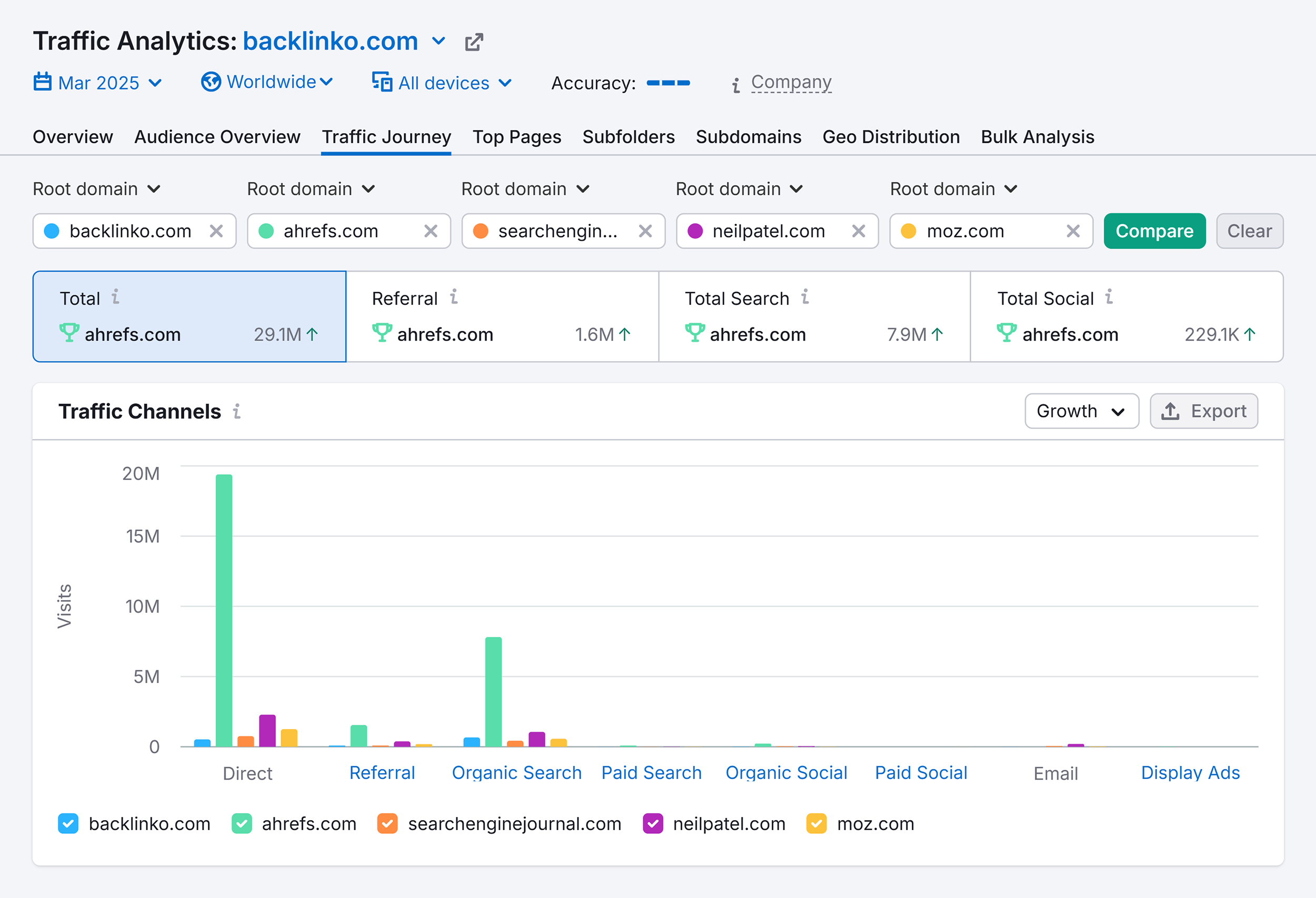Open the Growth dropdown in Traffic Channels
This screenshot has width=1316, height=898.
(x=1082, y=411)
